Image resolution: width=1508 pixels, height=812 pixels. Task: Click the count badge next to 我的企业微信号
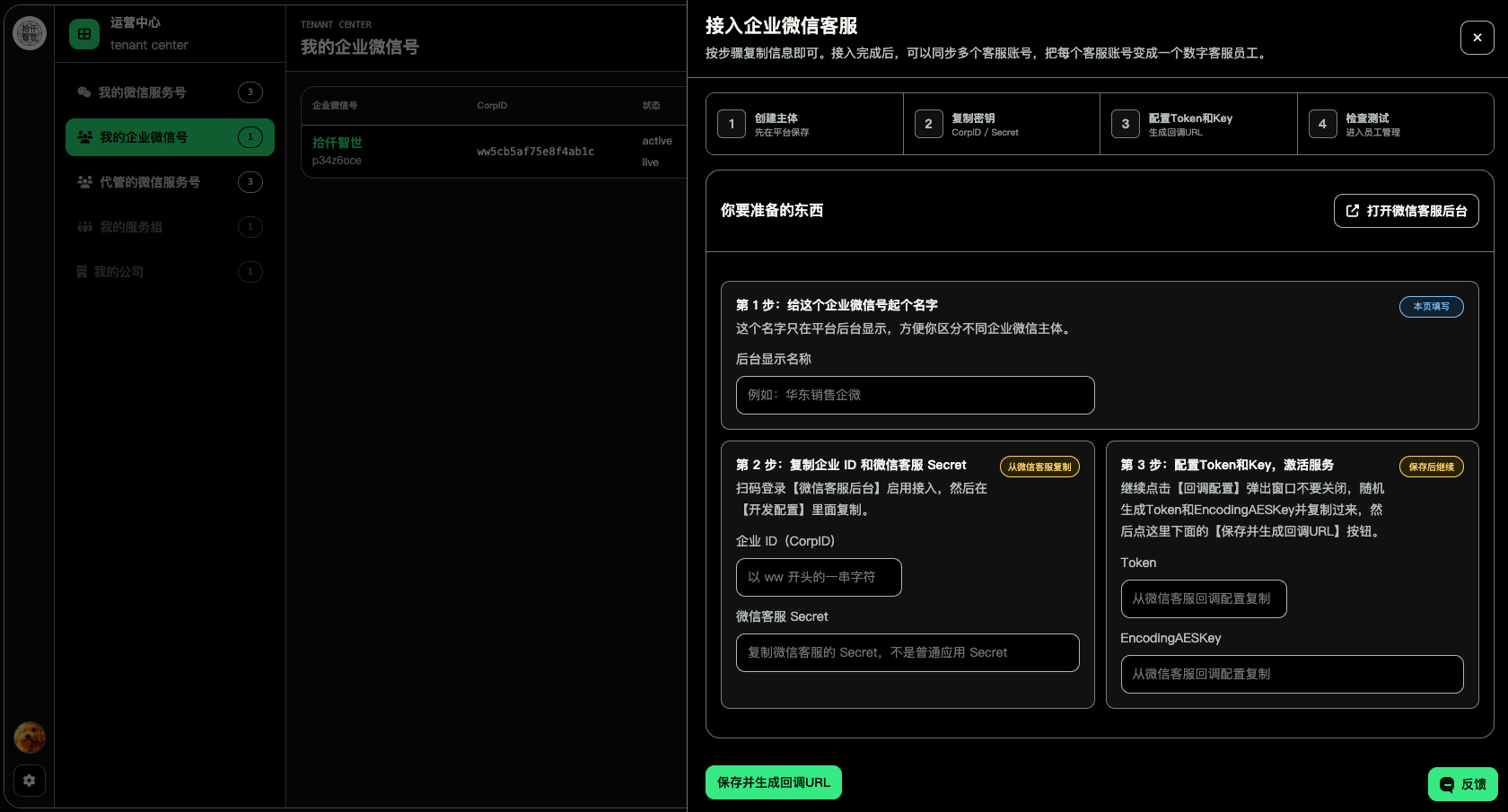[x=250, y=137]
